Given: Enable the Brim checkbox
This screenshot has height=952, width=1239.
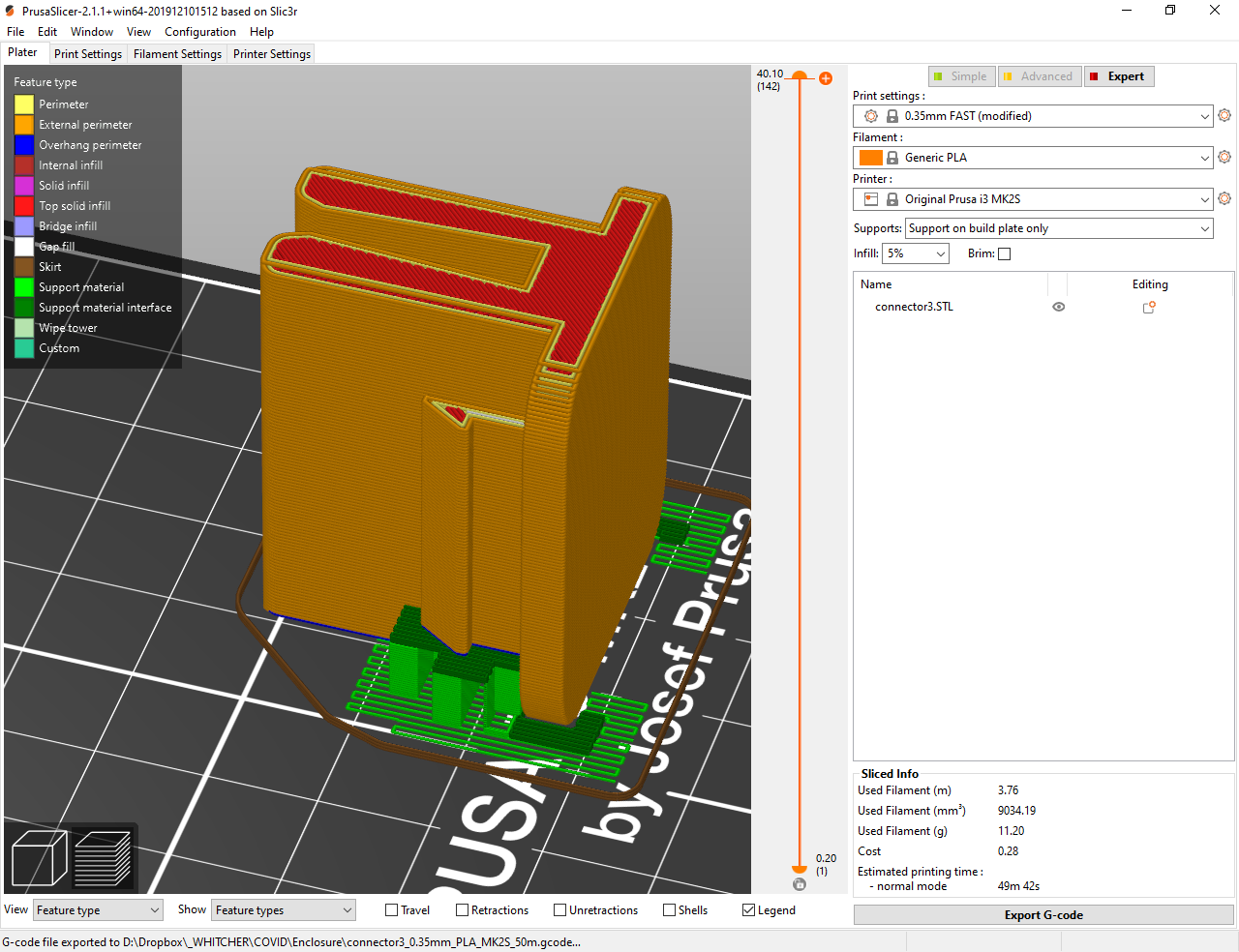Looking at the screenshot, I should click(x=1004, y=253).
